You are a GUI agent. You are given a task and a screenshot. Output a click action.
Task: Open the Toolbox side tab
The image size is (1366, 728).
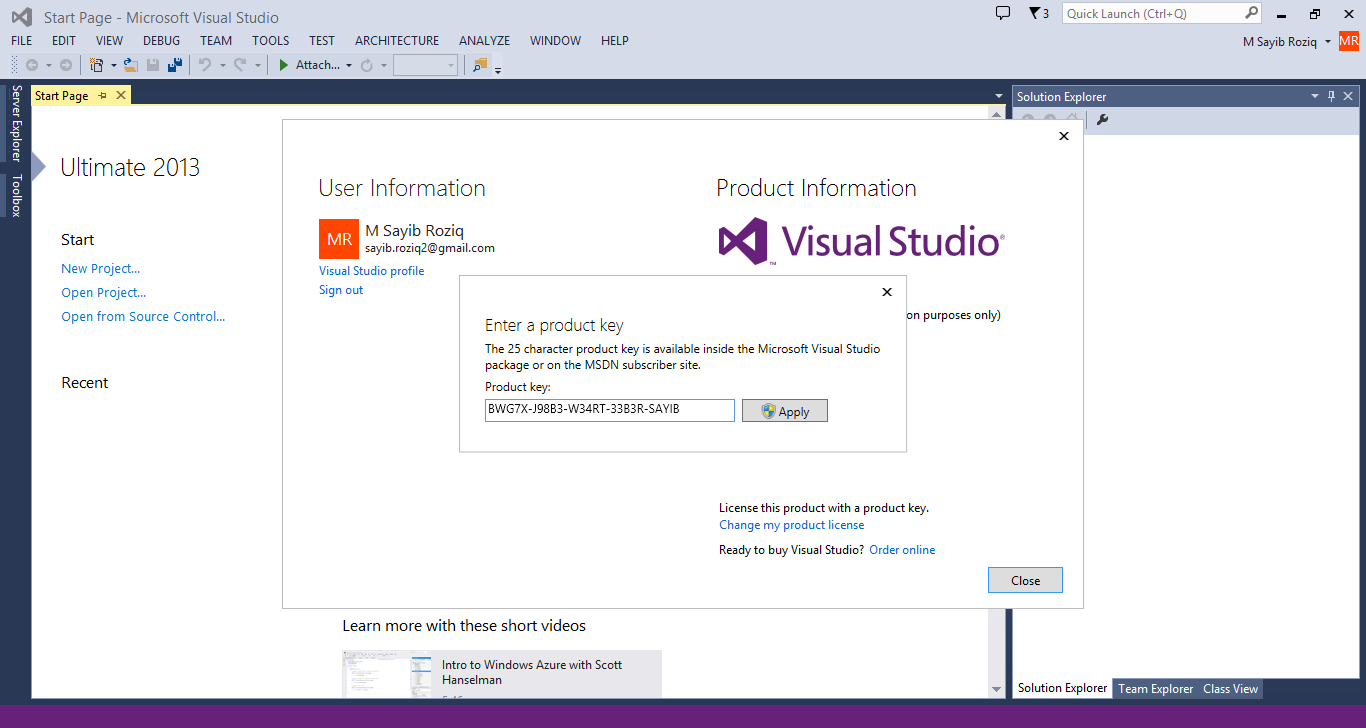tap(16, 196)
